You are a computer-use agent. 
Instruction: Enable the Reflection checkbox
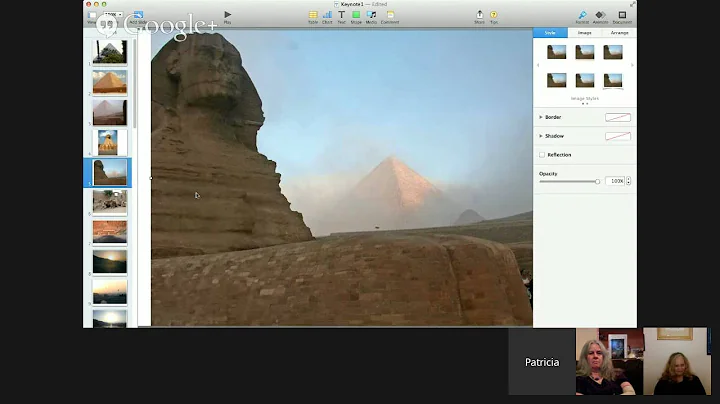click(x=542, y=155)
